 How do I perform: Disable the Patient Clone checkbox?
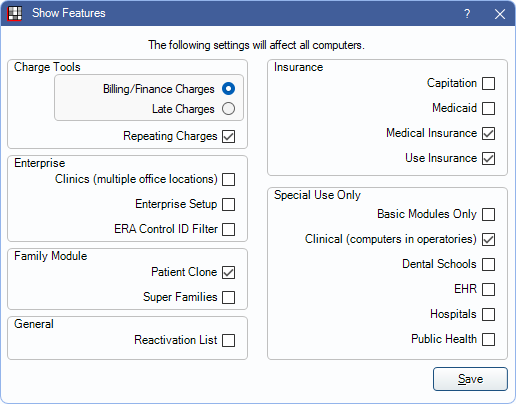[x=228, y=272]
